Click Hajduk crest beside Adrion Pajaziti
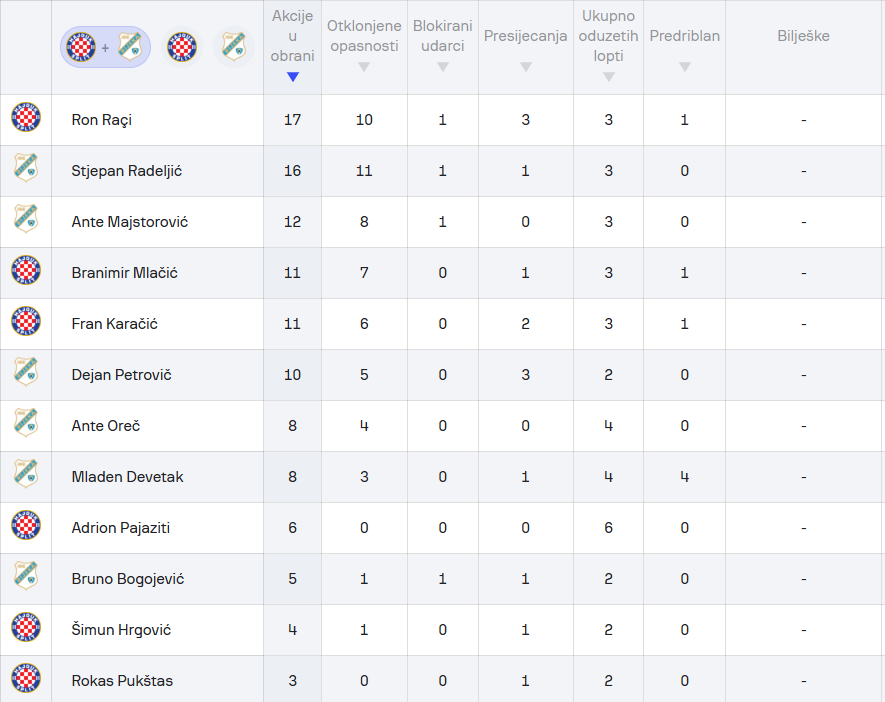 [26, 525]
